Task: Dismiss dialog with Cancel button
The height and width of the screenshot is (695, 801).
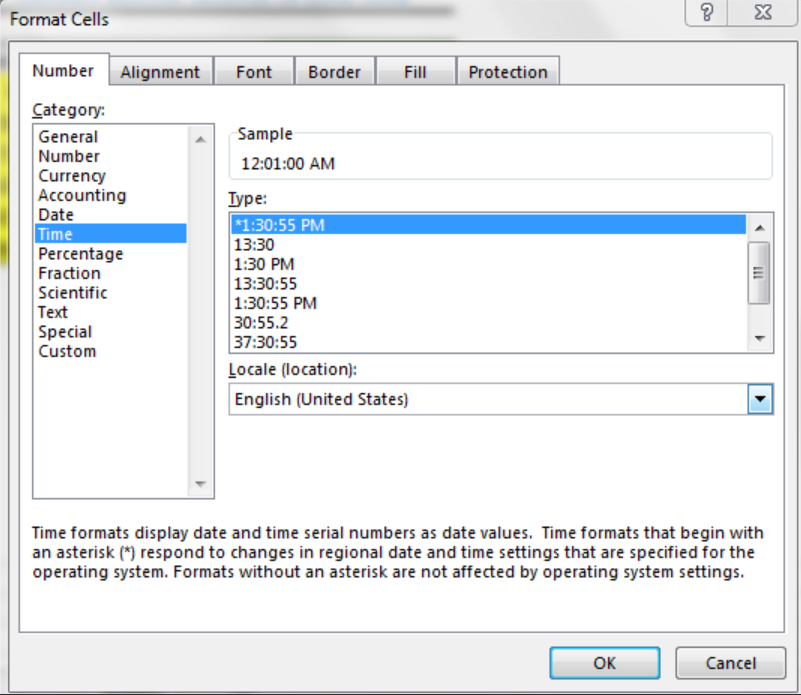Action: [730, 662]
